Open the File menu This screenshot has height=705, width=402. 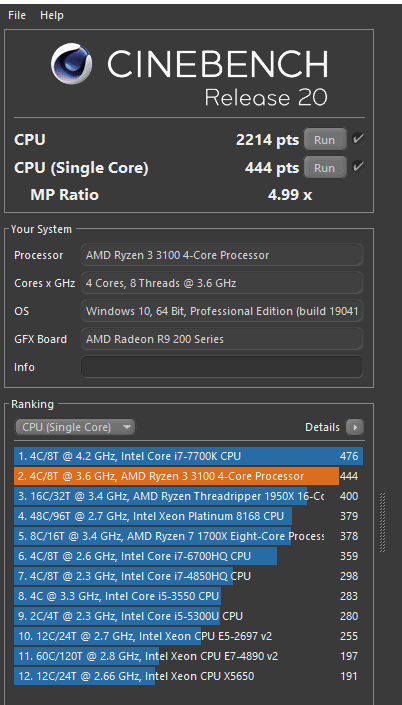click(17, 15)
